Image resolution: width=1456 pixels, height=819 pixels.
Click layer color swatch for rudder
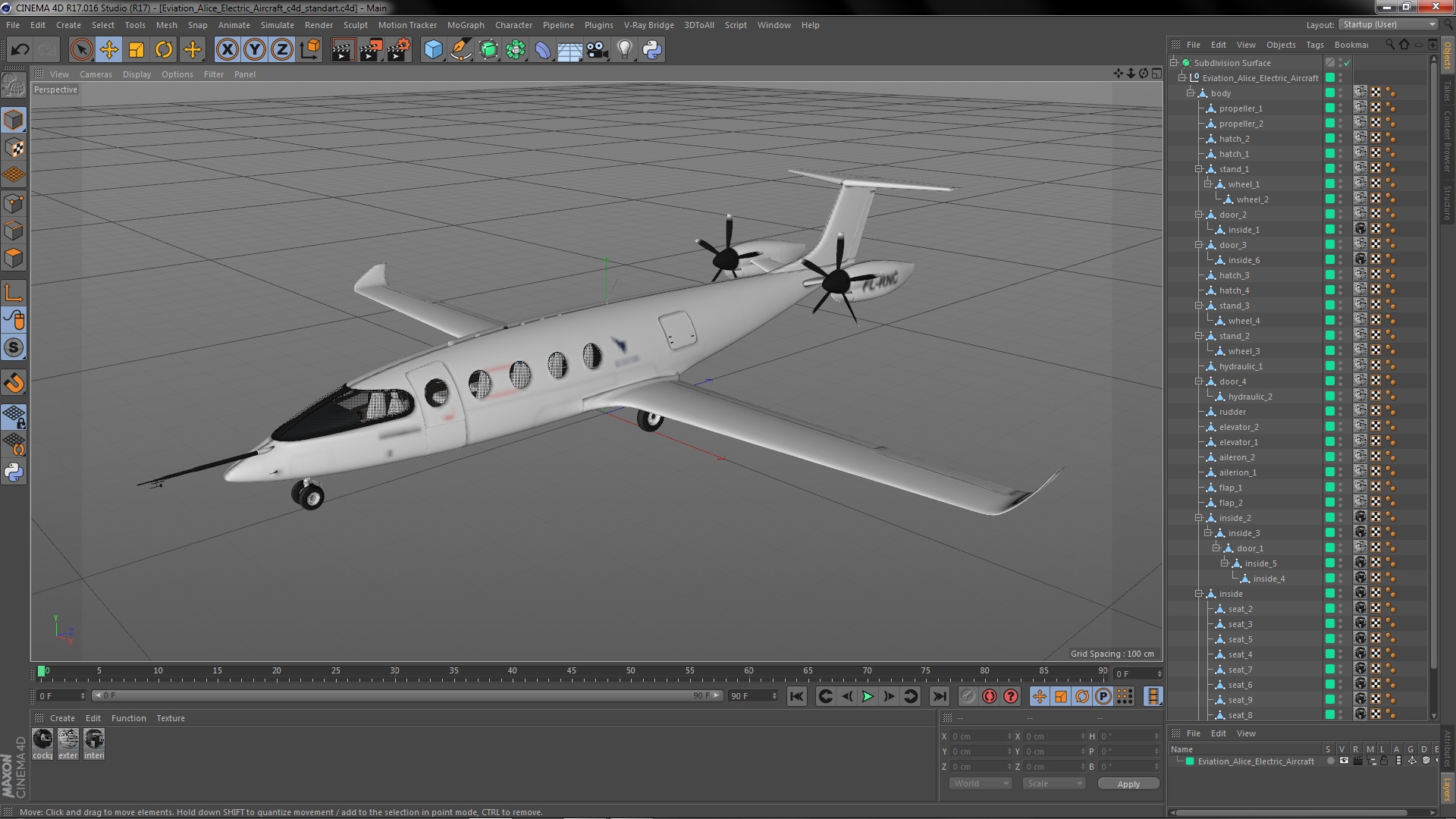pyautogui.click(x=1330, y=412)
